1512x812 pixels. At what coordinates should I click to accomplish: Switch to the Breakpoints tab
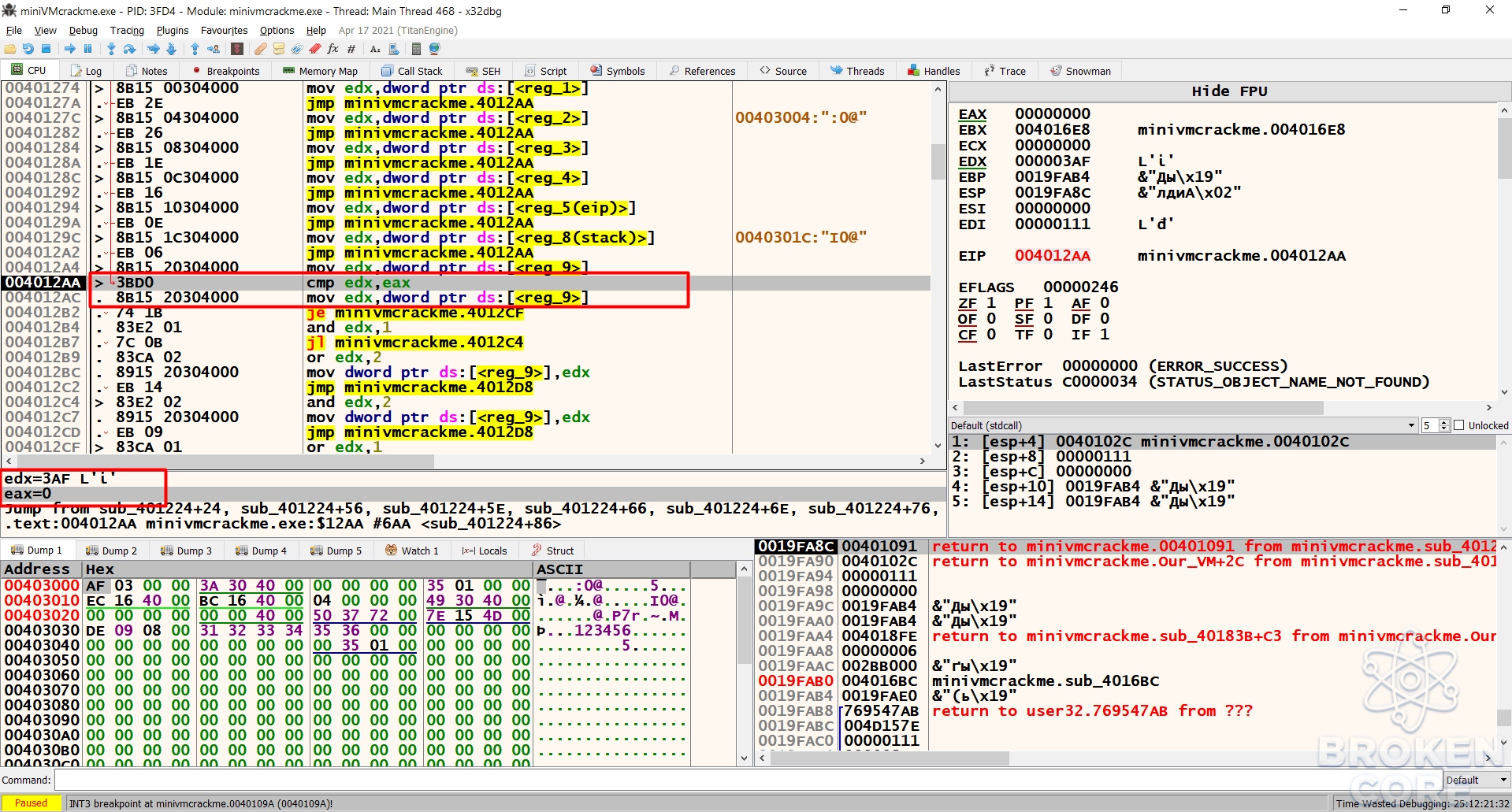point(226,71)
